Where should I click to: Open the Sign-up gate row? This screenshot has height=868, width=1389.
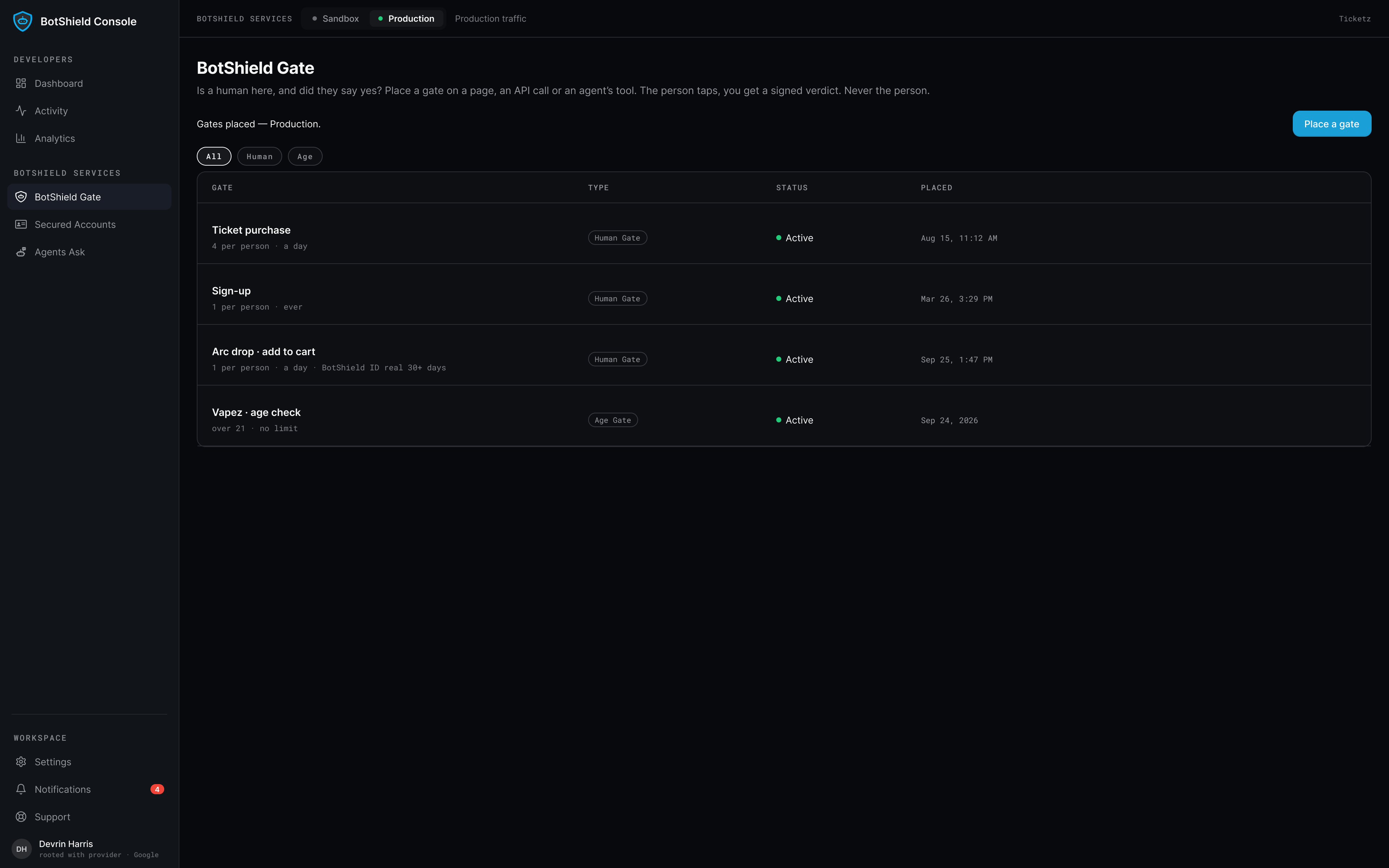coord(784,294)
